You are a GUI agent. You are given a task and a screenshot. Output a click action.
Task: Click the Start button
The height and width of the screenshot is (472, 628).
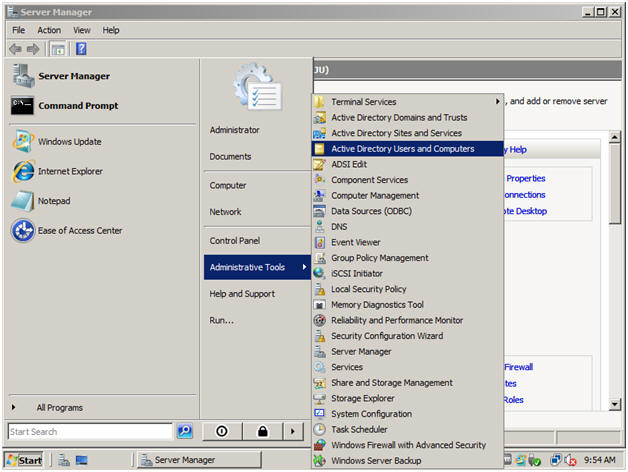coord(24,460)
